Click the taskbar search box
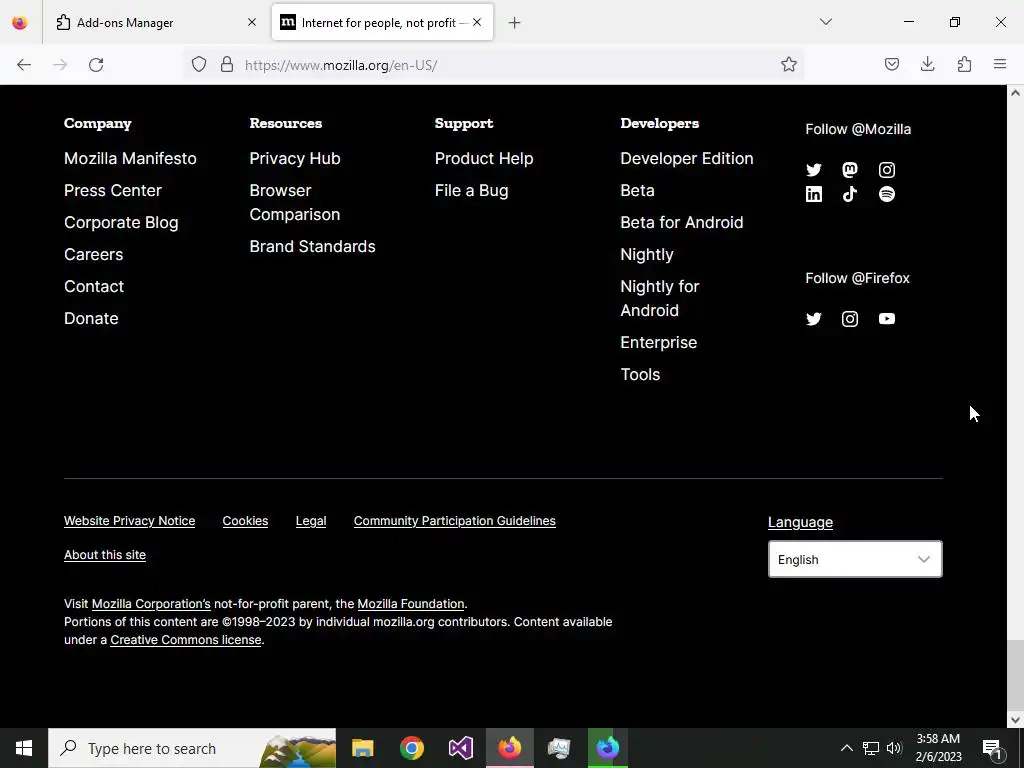The image size is (1024, 768). [x=192, y=748]
